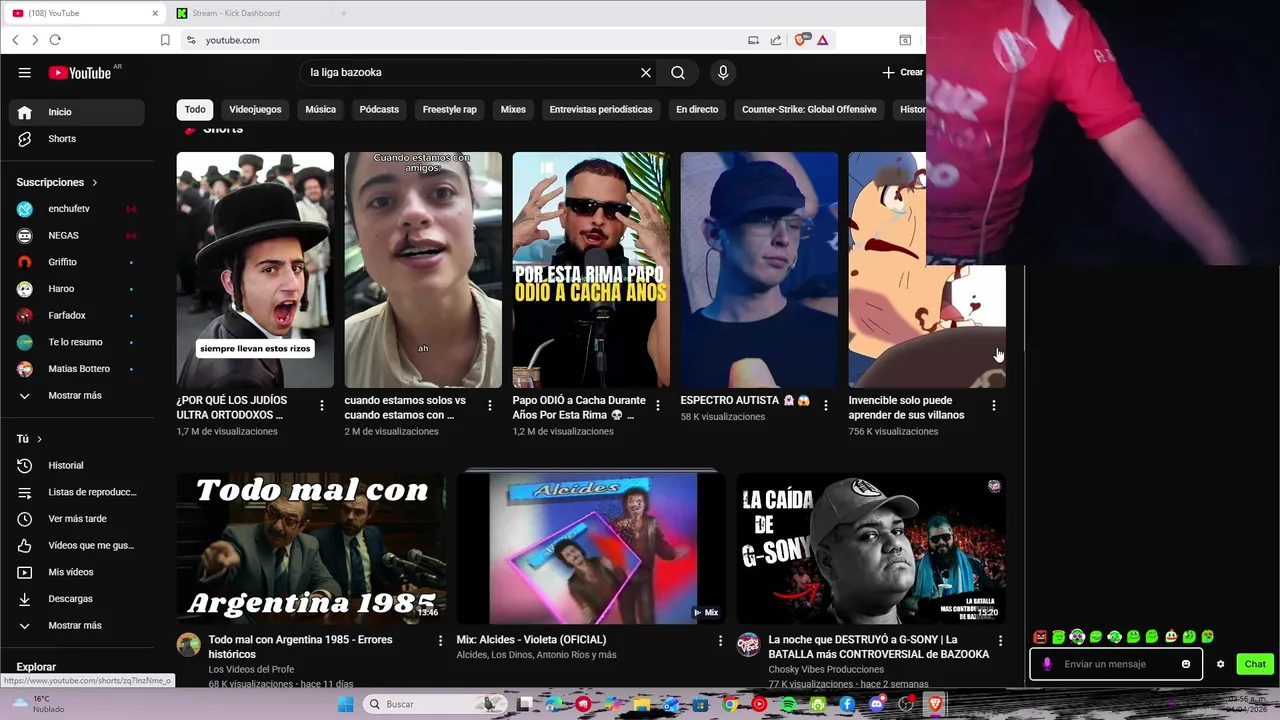The width and height of the screenshot is (1280, 720).
Task: Filter by Freestyle rap chip
Action: [x=449, y=109]
